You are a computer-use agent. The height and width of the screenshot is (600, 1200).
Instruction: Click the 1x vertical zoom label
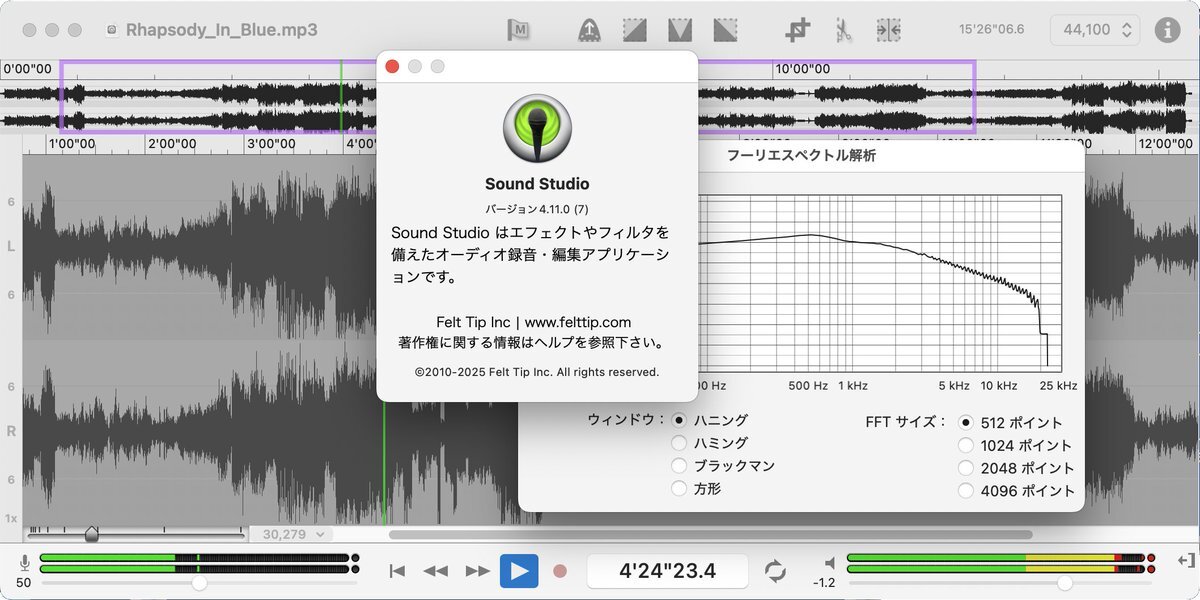[11, 518]
